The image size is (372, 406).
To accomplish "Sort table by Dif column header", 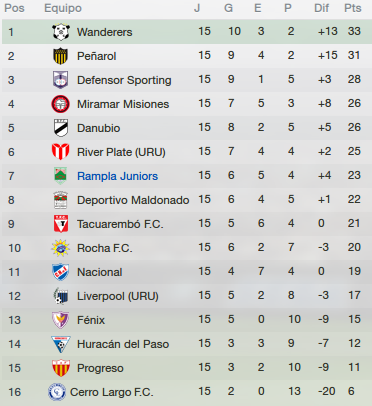I will pos(322,8).
